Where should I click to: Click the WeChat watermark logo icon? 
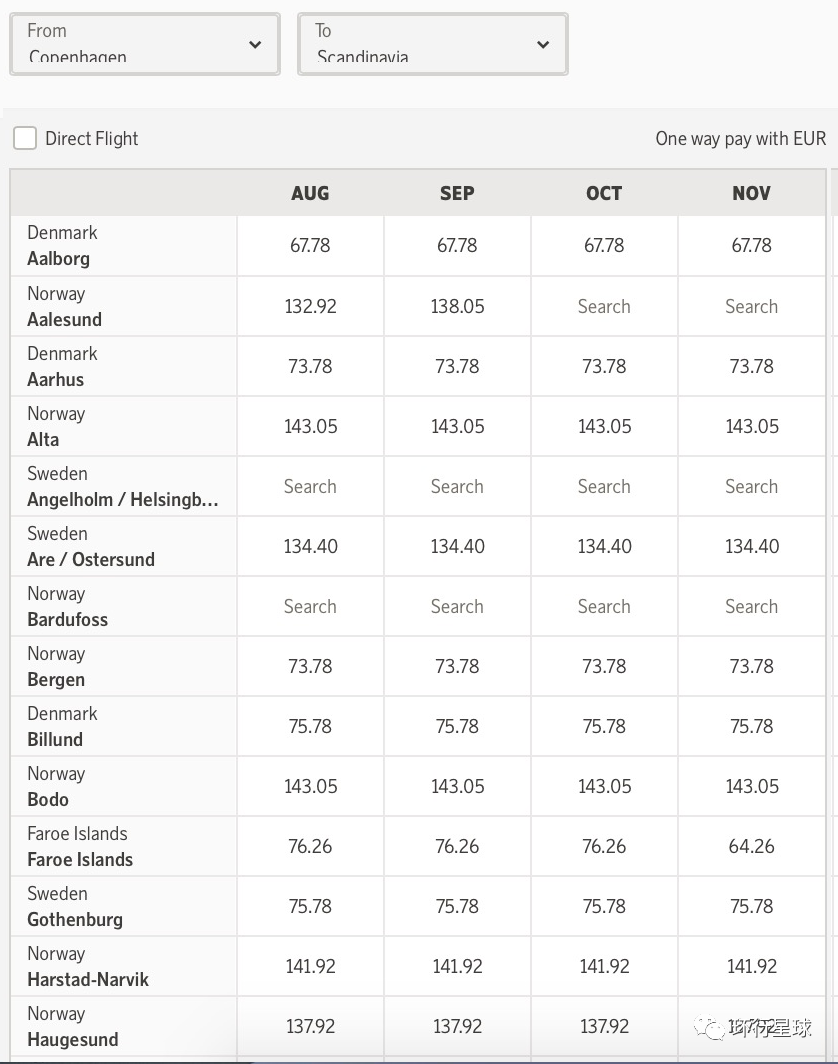pos(711,1028)
